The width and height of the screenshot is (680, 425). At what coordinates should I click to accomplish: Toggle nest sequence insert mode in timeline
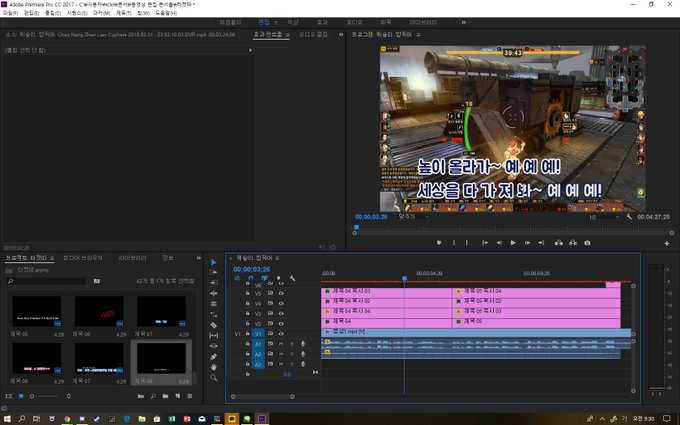click(x=237, y=278)
